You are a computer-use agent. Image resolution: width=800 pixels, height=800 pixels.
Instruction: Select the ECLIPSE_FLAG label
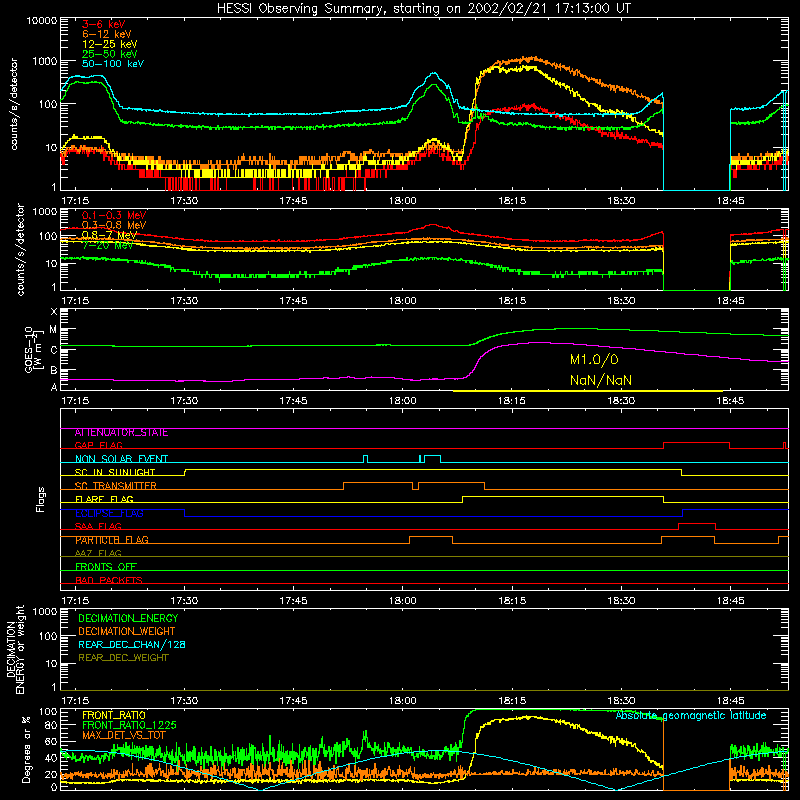(x=109, y=513)
